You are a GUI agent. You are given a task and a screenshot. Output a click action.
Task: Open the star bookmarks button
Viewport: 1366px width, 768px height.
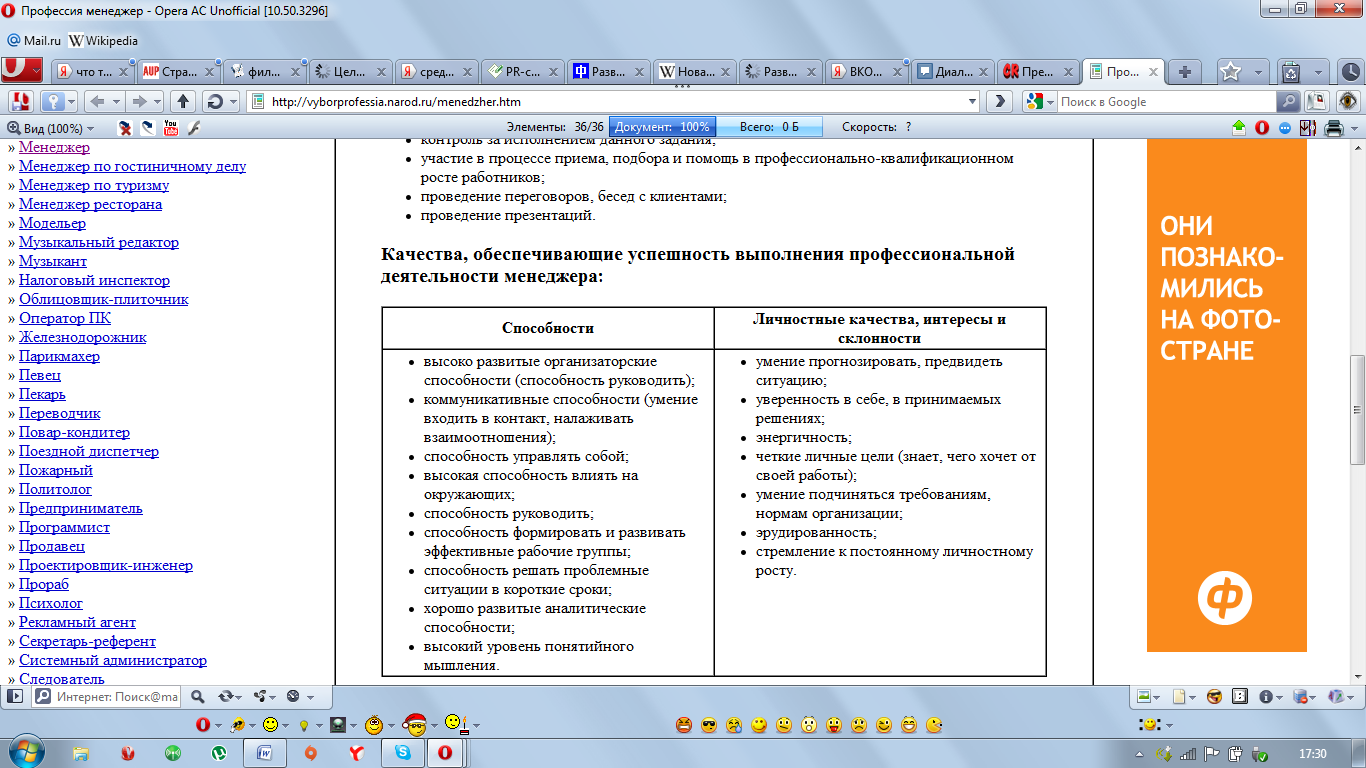coord(1231,71)
